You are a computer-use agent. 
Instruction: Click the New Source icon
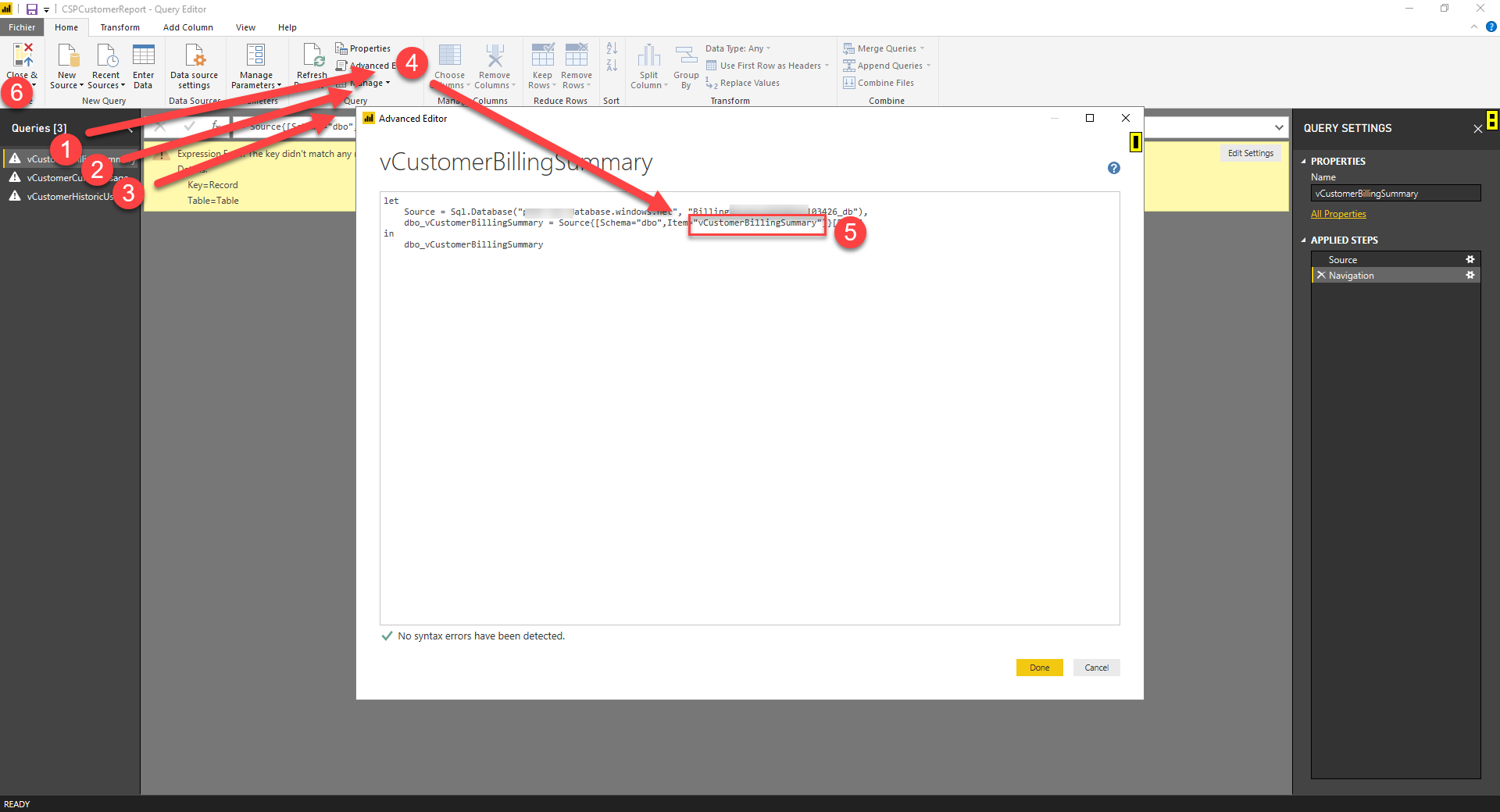[68, 55]
